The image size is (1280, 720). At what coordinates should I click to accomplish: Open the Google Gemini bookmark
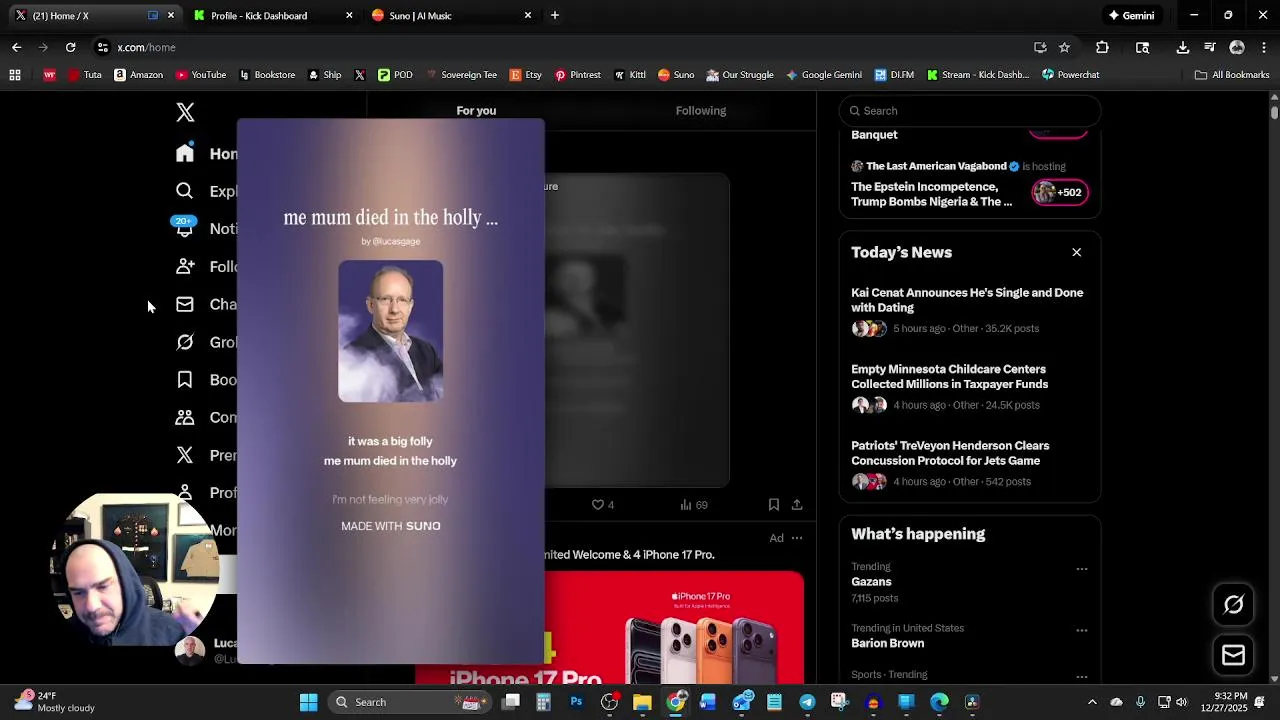pyautogui.click(x=824, y=74)
